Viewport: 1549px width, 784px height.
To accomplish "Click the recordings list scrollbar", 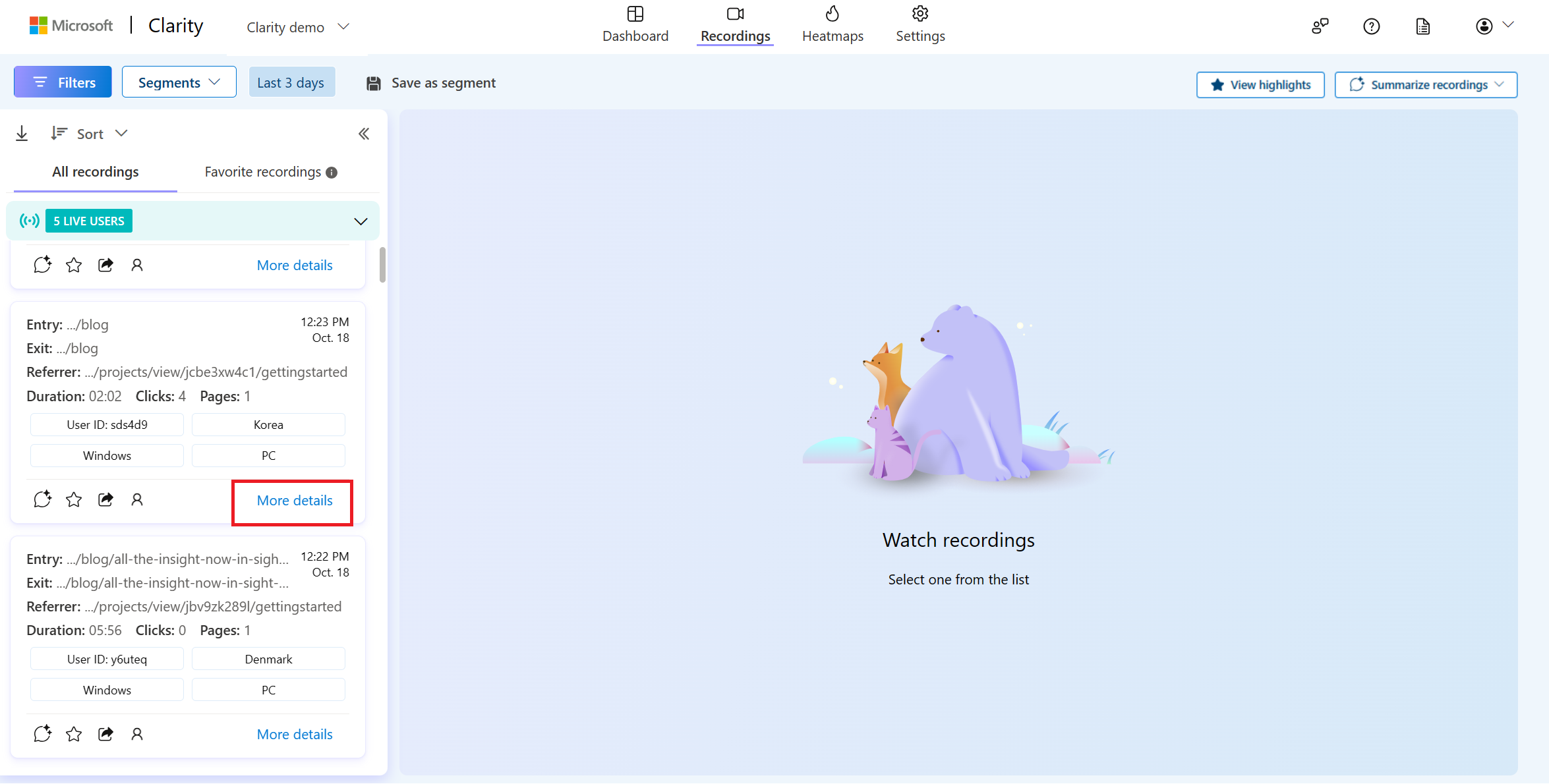I will (382, 265).
